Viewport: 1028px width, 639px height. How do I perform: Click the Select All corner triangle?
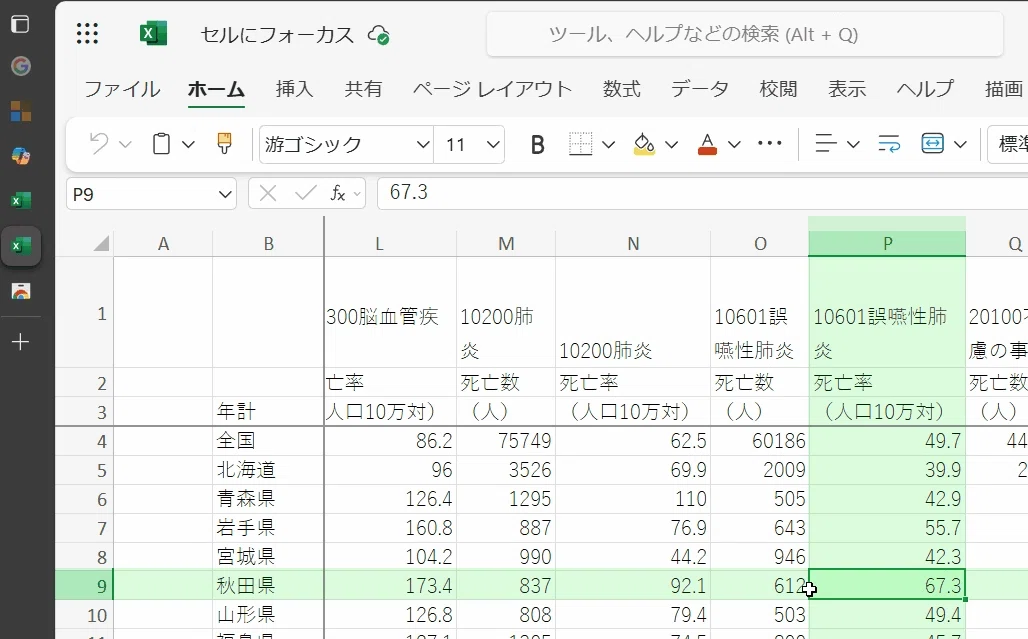coord(101,244)
